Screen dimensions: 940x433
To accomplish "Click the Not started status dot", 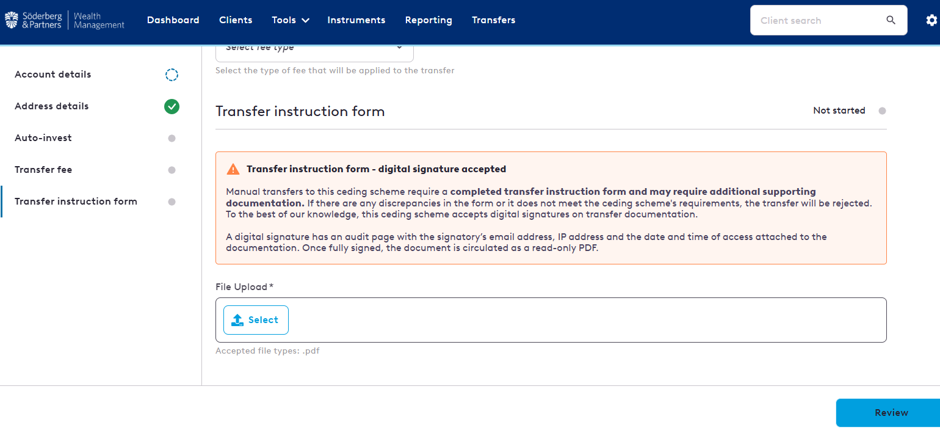I will [x=882, y=111].
